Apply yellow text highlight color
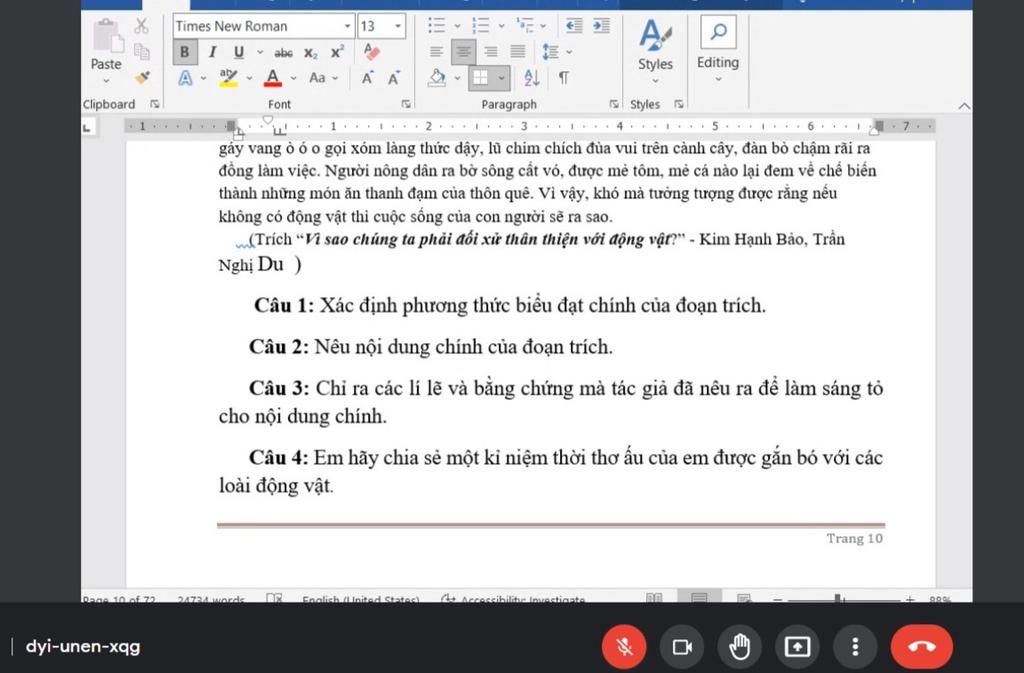 pos(229,78)
